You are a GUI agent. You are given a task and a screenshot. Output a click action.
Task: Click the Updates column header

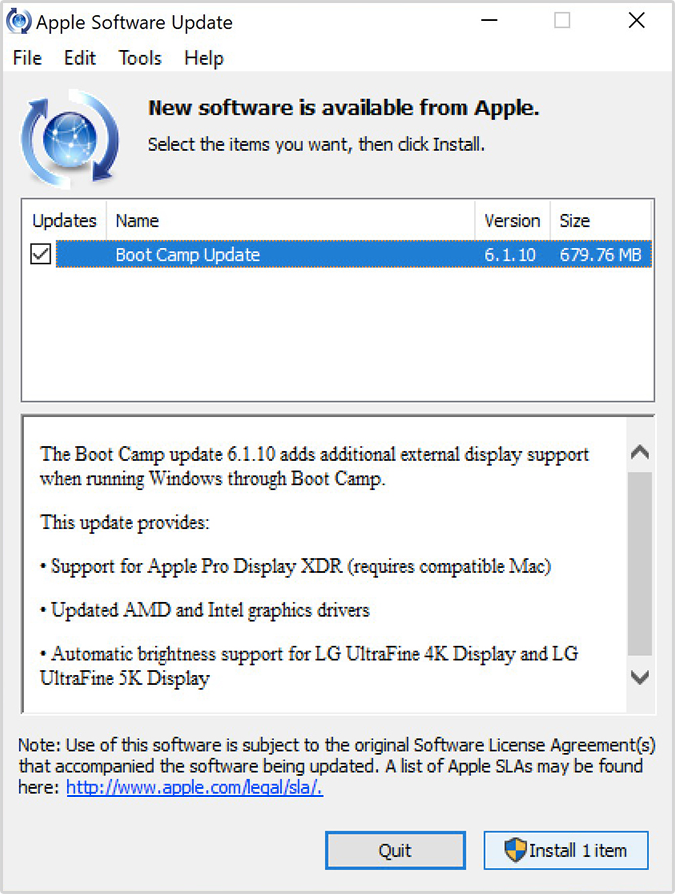click(x=64, y=221)
